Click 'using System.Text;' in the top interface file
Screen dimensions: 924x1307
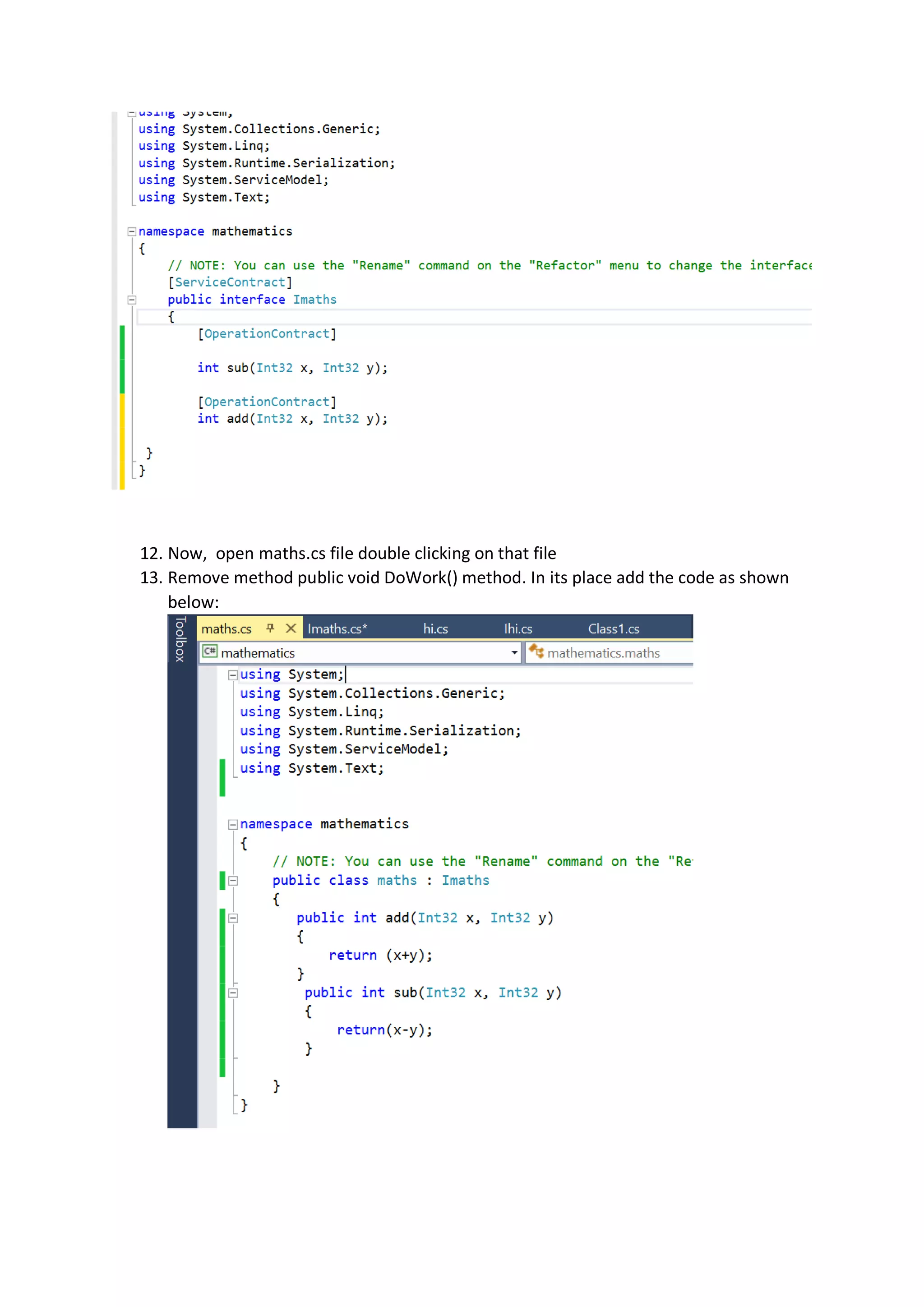(x=204, y=197)
